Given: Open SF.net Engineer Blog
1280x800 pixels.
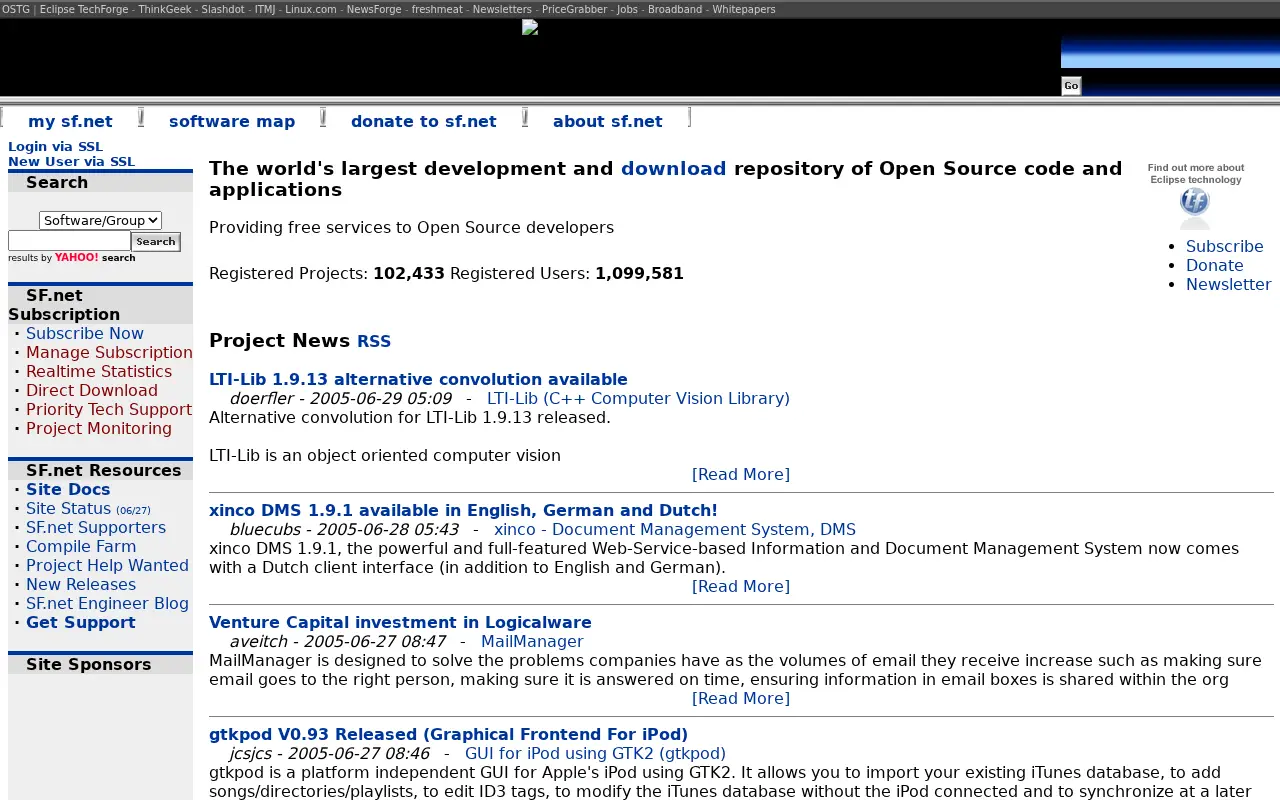Looking at the screenshot, I should click(107, 603).
